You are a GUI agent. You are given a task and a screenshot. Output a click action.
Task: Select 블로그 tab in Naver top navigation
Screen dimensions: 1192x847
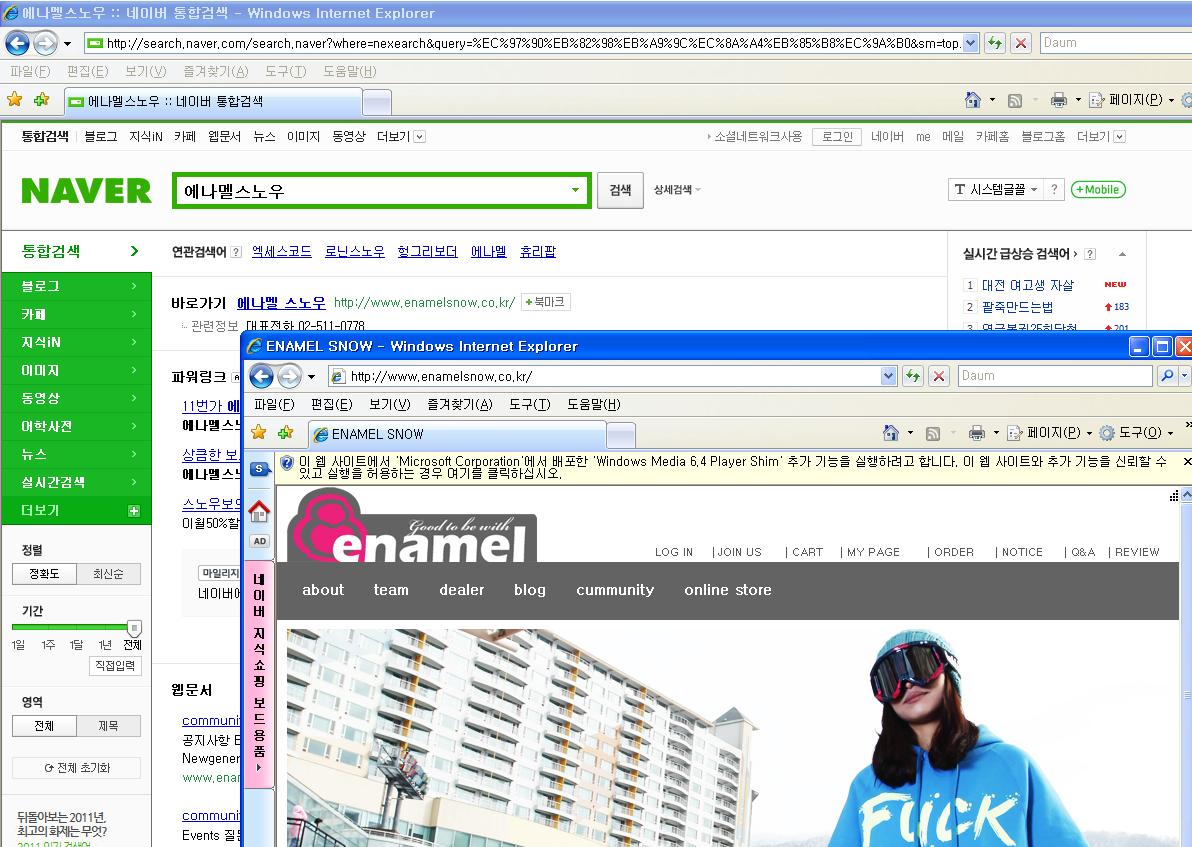tap(100, 136)
